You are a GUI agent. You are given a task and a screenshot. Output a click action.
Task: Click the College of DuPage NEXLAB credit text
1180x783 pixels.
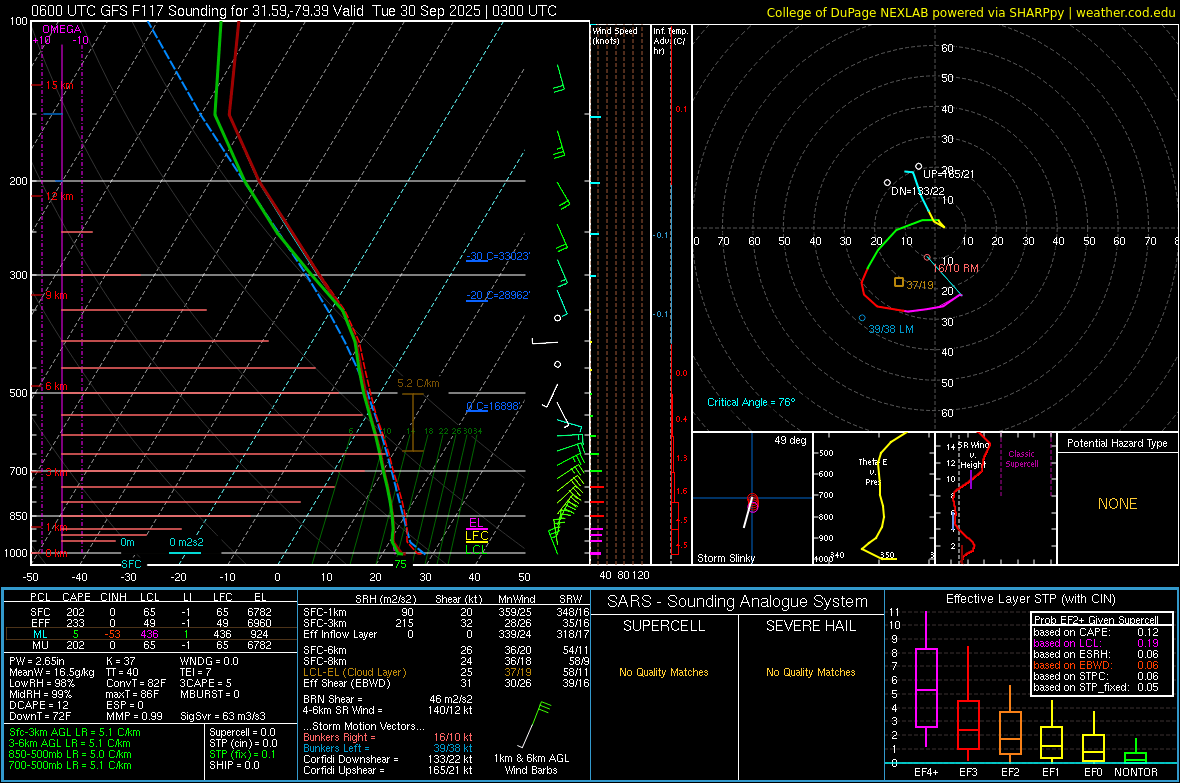point(971,12)
